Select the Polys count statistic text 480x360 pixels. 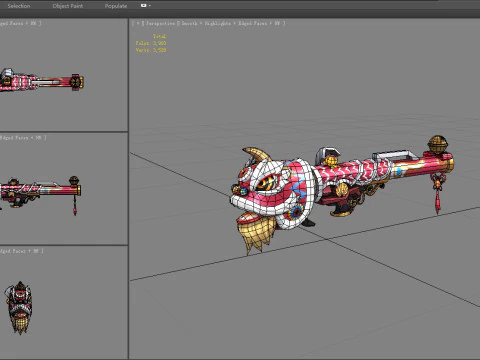point(151,43)
